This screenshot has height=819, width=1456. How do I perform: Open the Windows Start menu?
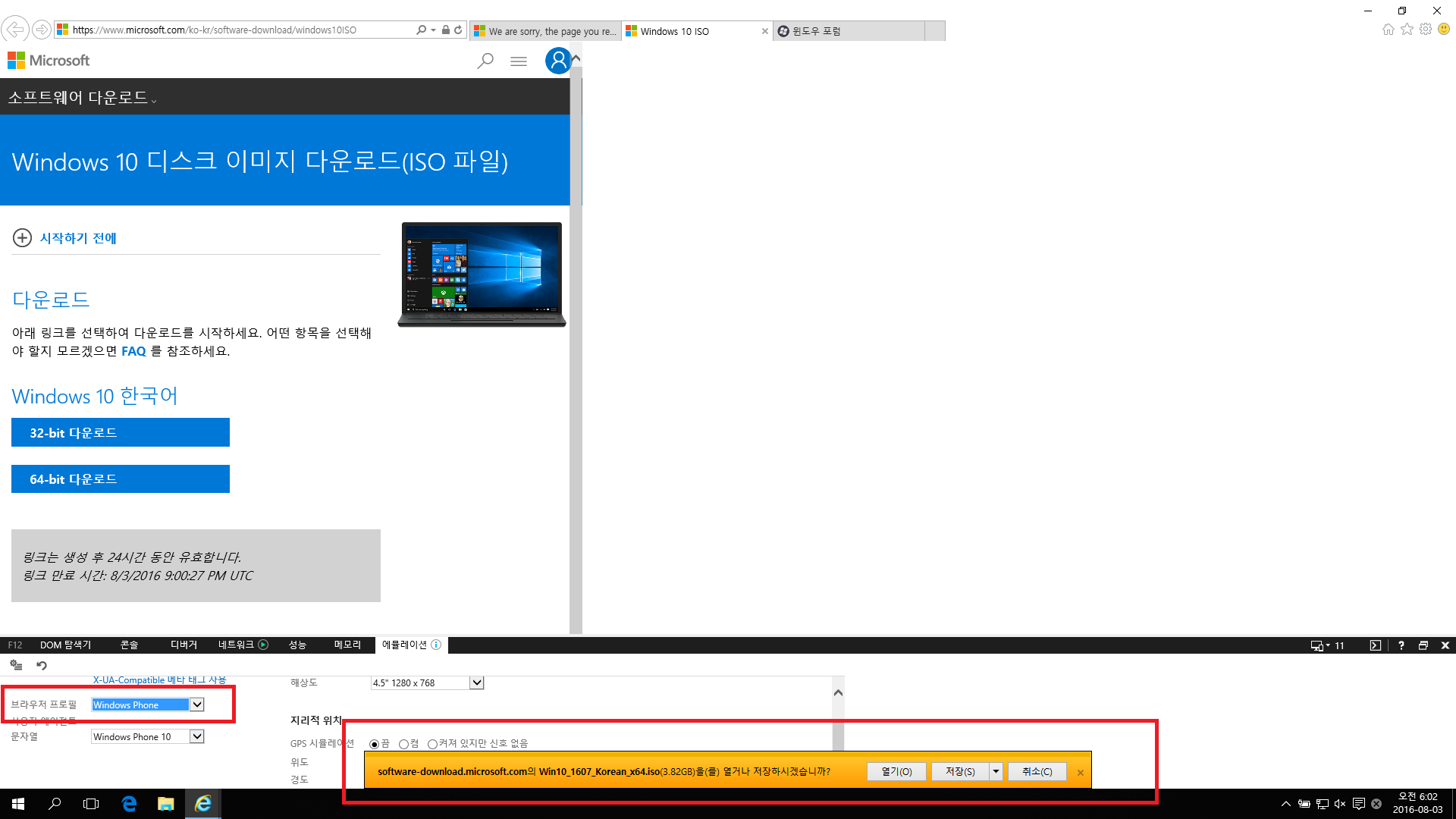pyautogui.click(x=18, y=804)
